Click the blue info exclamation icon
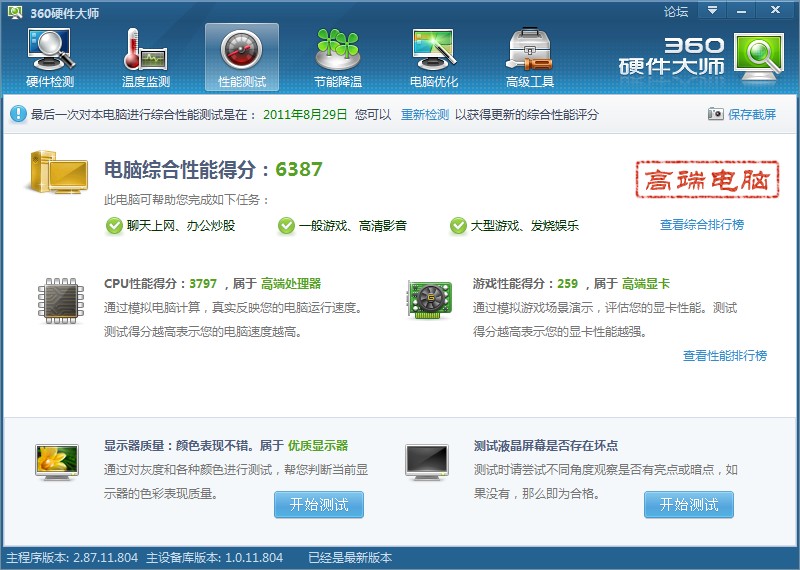Image resolution: width=800 pixels, height=570 pixels. pyautogui.click(x=18, y=114)
